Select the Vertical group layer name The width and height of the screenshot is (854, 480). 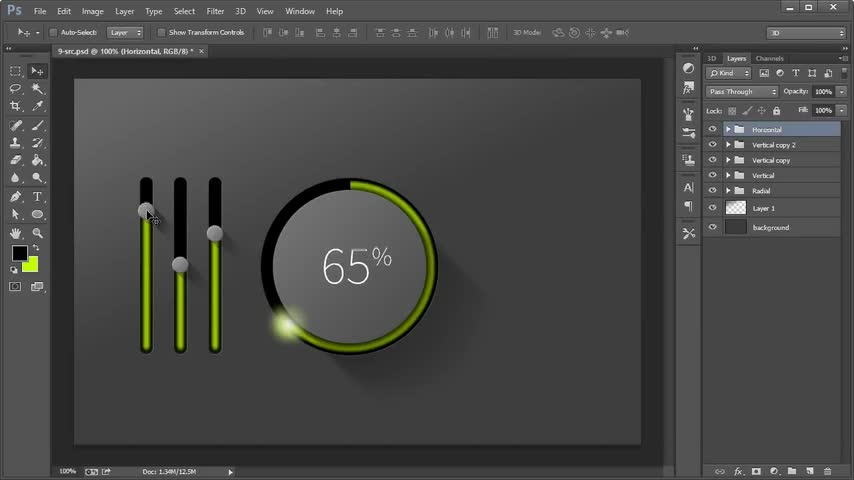pos(763,175)
